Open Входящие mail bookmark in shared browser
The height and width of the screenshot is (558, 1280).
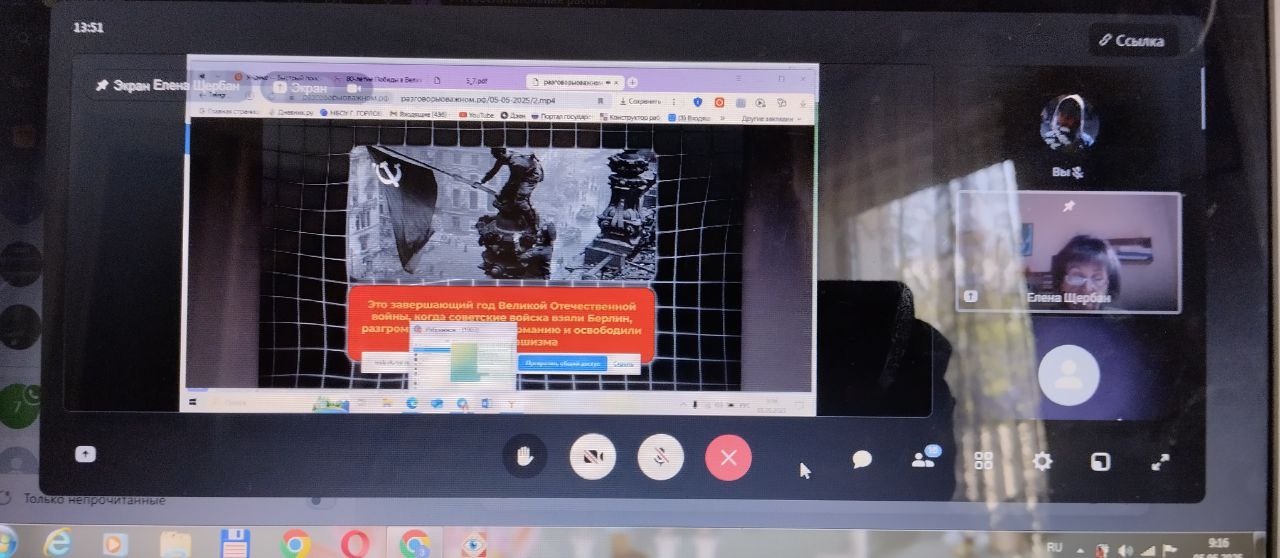tap(418, 115)
